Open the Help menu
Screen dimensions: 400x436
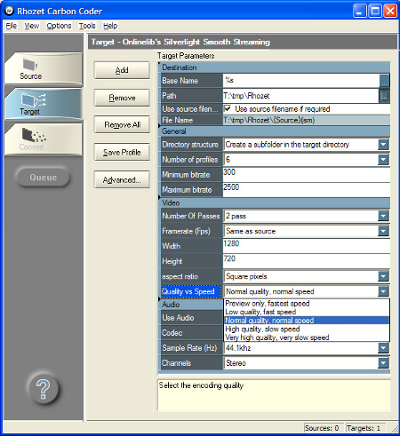[x=110, y=26]
